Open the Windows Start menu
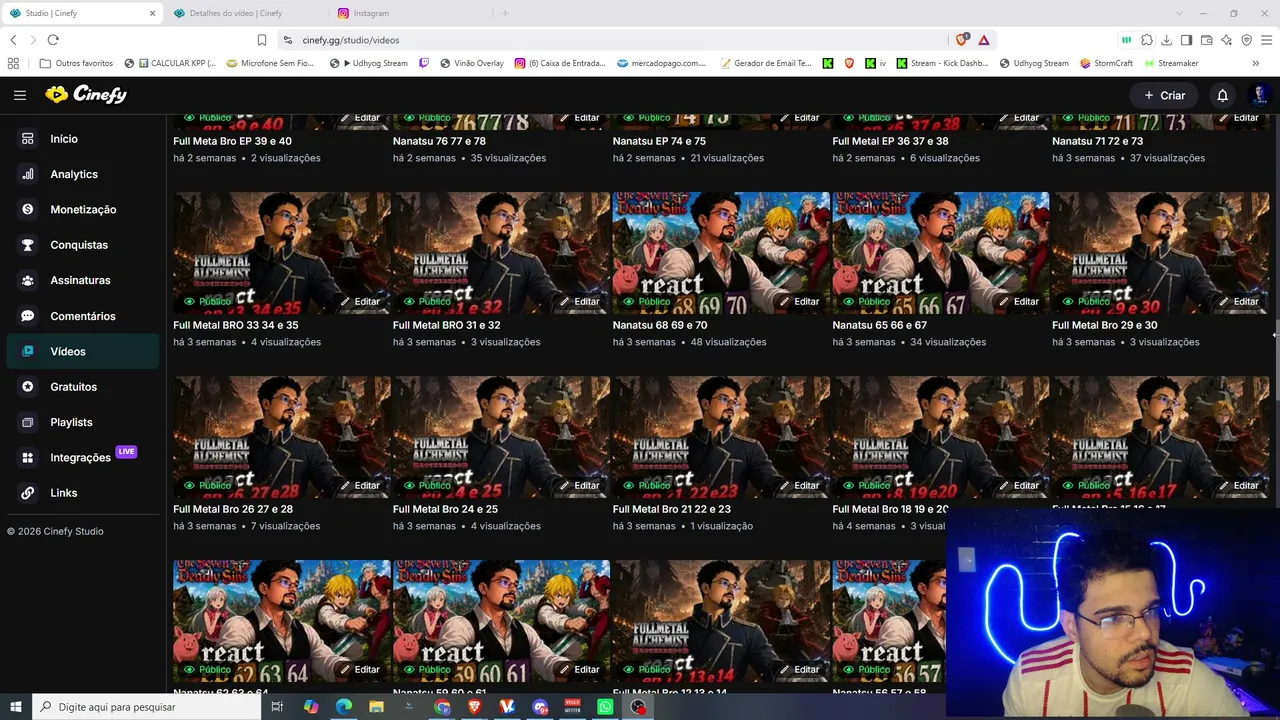1280x720 pixels. pyautogui.click(x=15, y=707)
